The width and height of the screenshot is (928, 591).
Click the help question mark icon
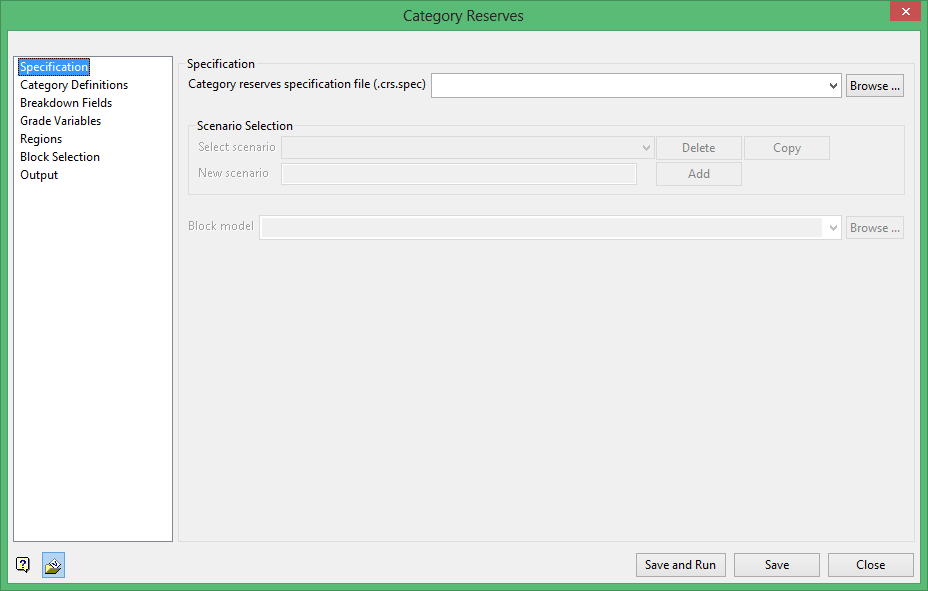[23, 566]
